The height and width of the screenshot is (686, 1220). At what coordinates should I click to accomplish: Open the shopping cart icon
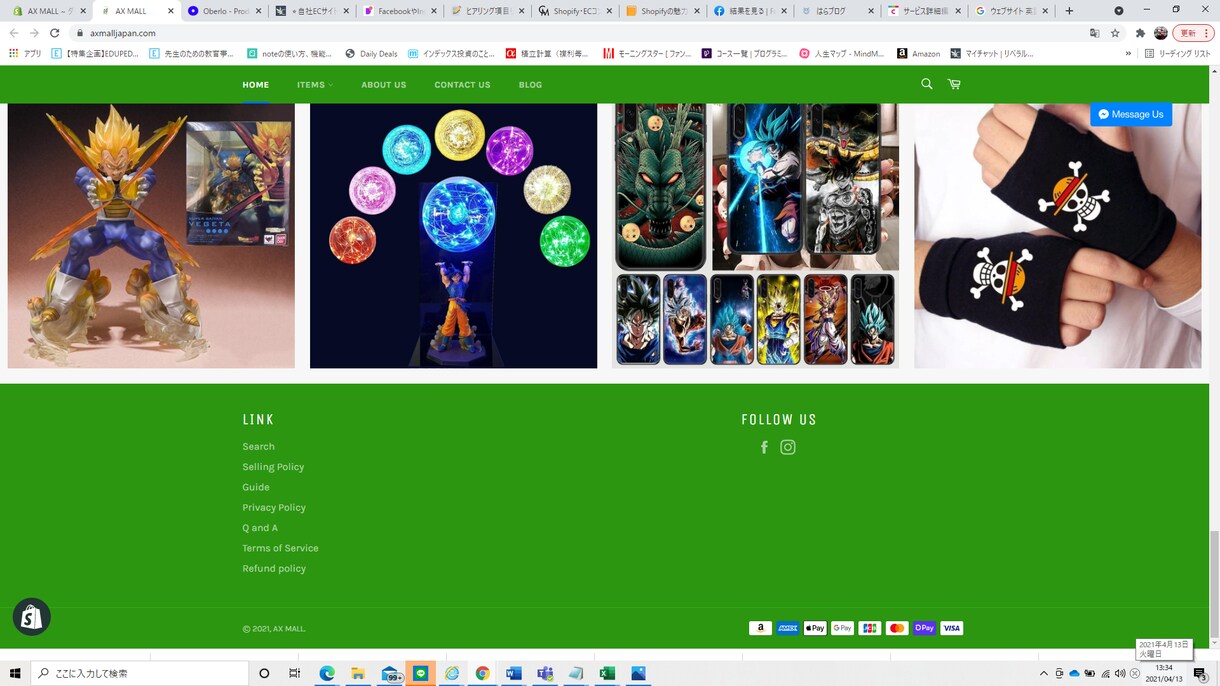pyautogui.click(x=954, y=84)
